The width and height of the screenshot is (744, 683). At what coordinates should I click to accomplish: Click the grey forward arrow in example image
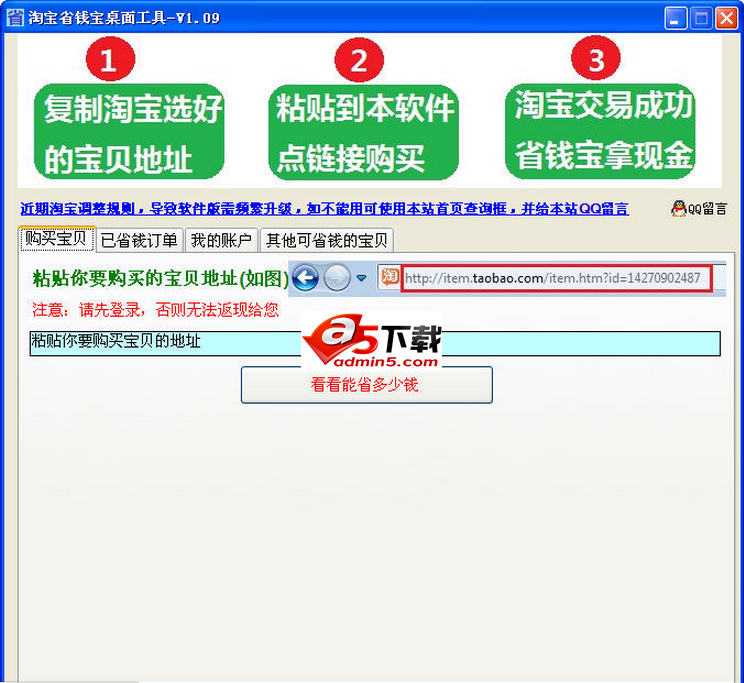[337, 277]
